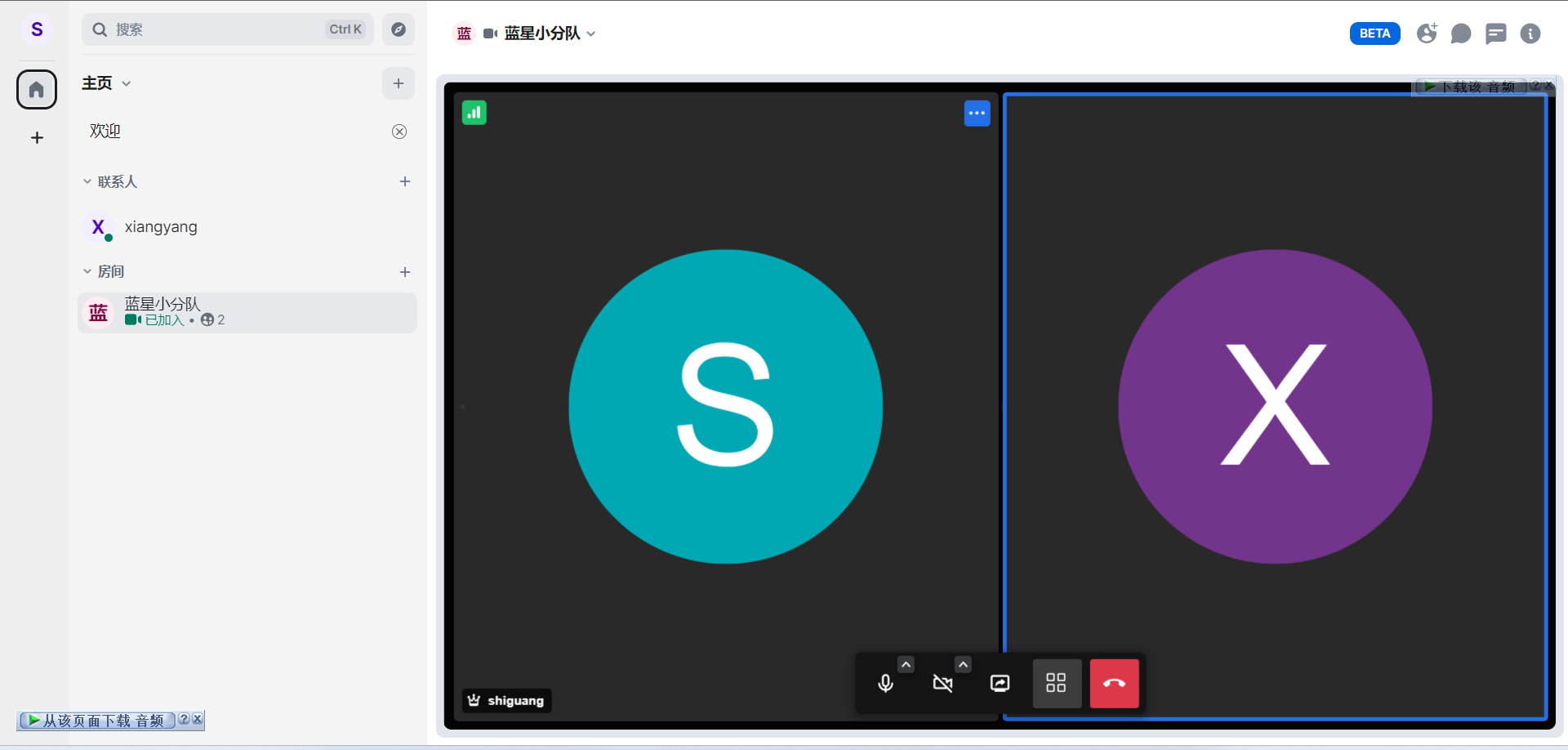Open the room chat panel
This screenshot has width=1568, height=750.
click(1461, 33)
